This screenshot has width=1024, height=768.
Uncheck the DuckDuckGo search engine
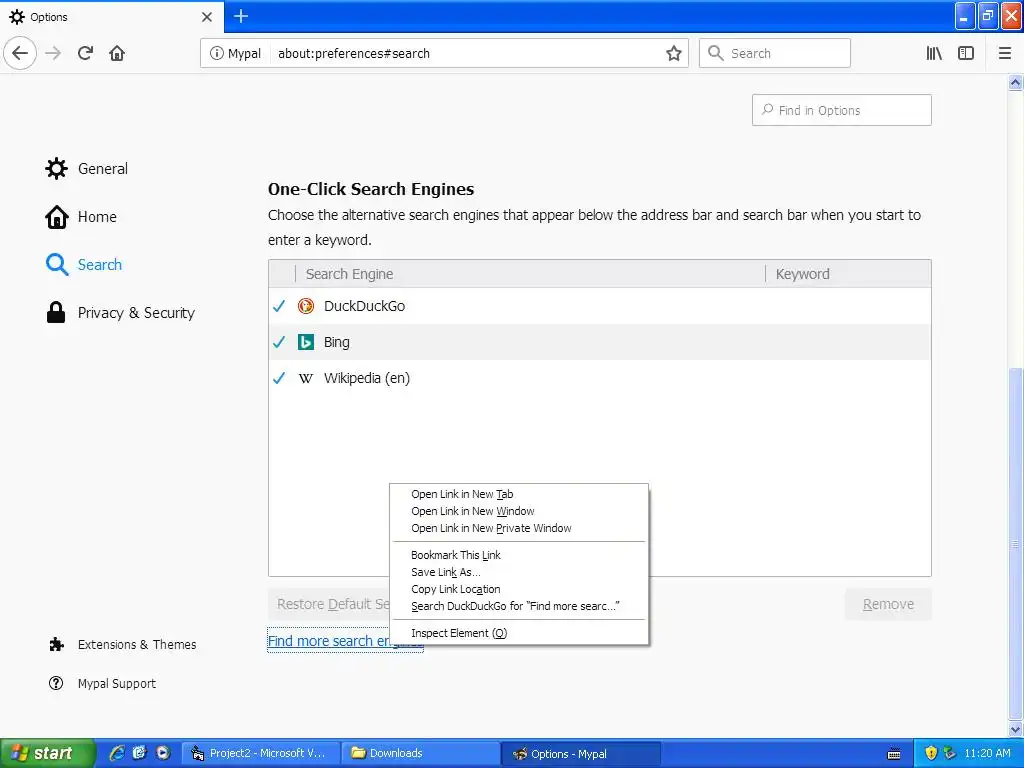pos(280,306)
